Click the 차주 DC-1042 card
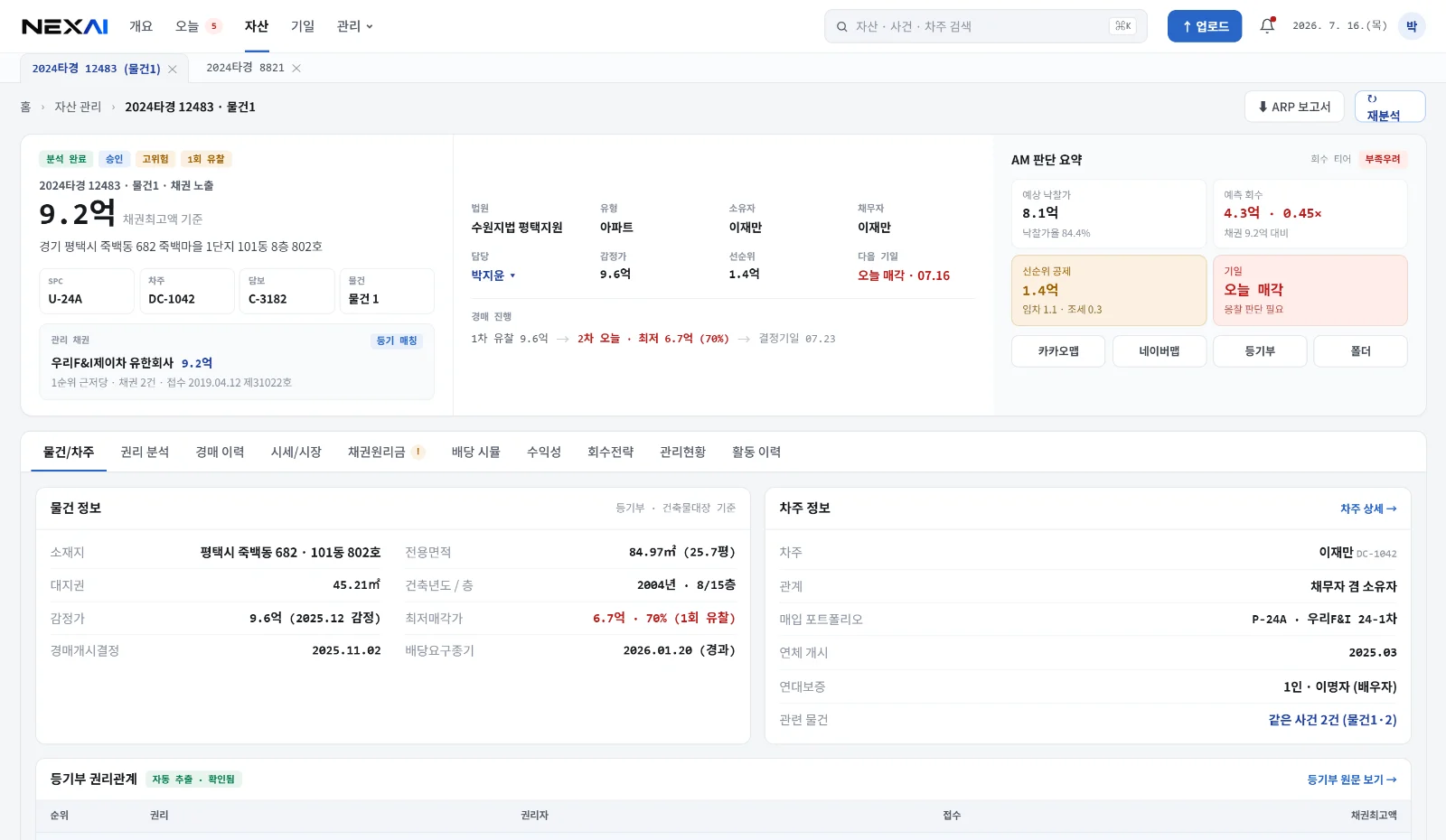The height and width of the screenshot is (840, 1446). point(187,291)
